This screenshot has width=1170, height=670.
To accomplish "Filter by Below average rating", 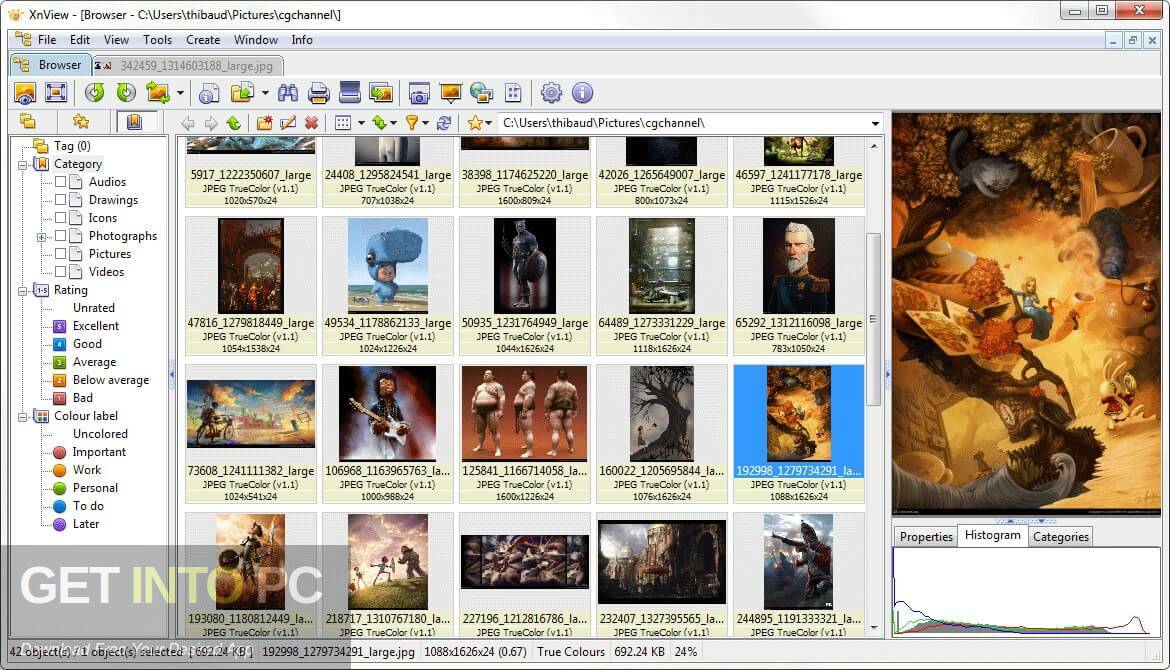I will (110, 380).
